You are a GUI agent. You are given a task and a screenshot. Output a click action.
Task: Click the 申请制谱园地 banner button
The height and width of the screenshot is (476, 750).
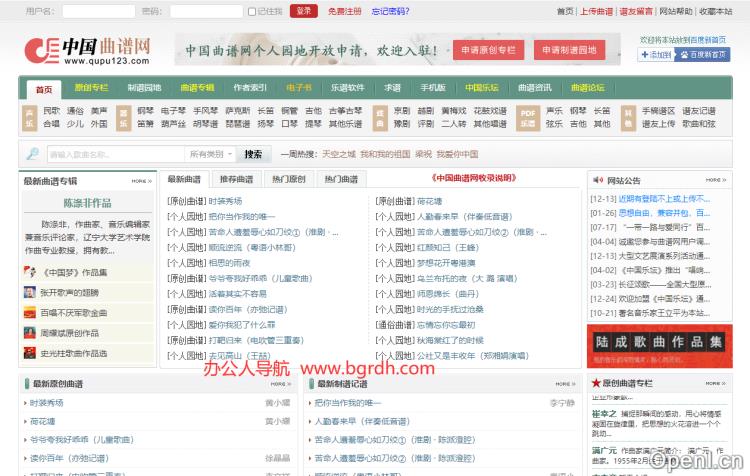tap(569, 50)
